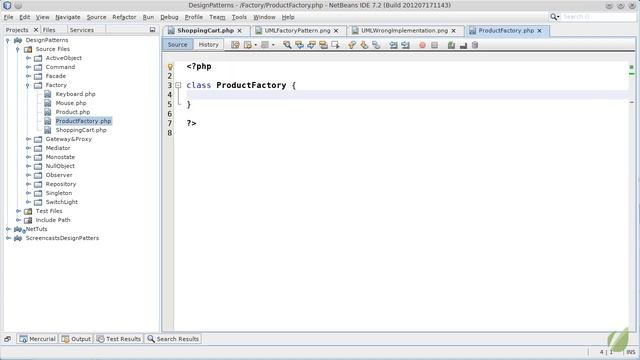Click the Find Selection magnifier icon
Image resolution: width=640 pixels, height=360 pixels.
287,45
